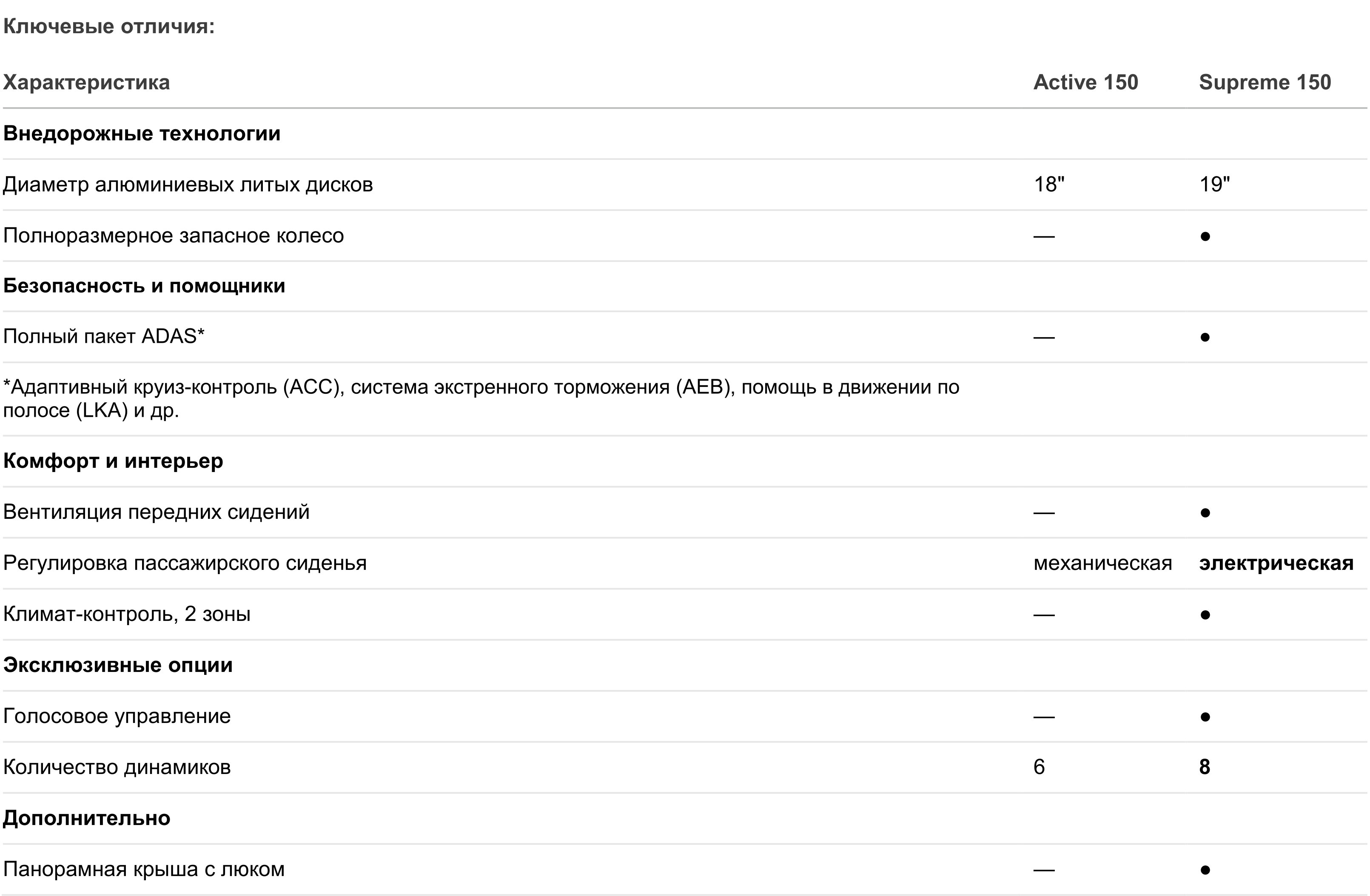Click the Active dash for 'Полный пакет ADAS'
Viewport: 1370px width, 896px height.
click(x=1044, y=337)
